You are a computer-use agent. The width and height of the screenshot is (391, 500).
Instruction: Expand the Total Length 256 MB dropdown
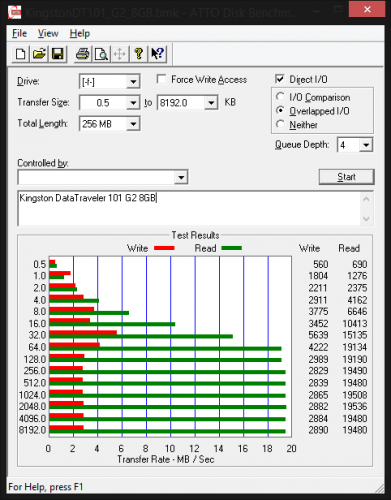click(x=133, y=124)
